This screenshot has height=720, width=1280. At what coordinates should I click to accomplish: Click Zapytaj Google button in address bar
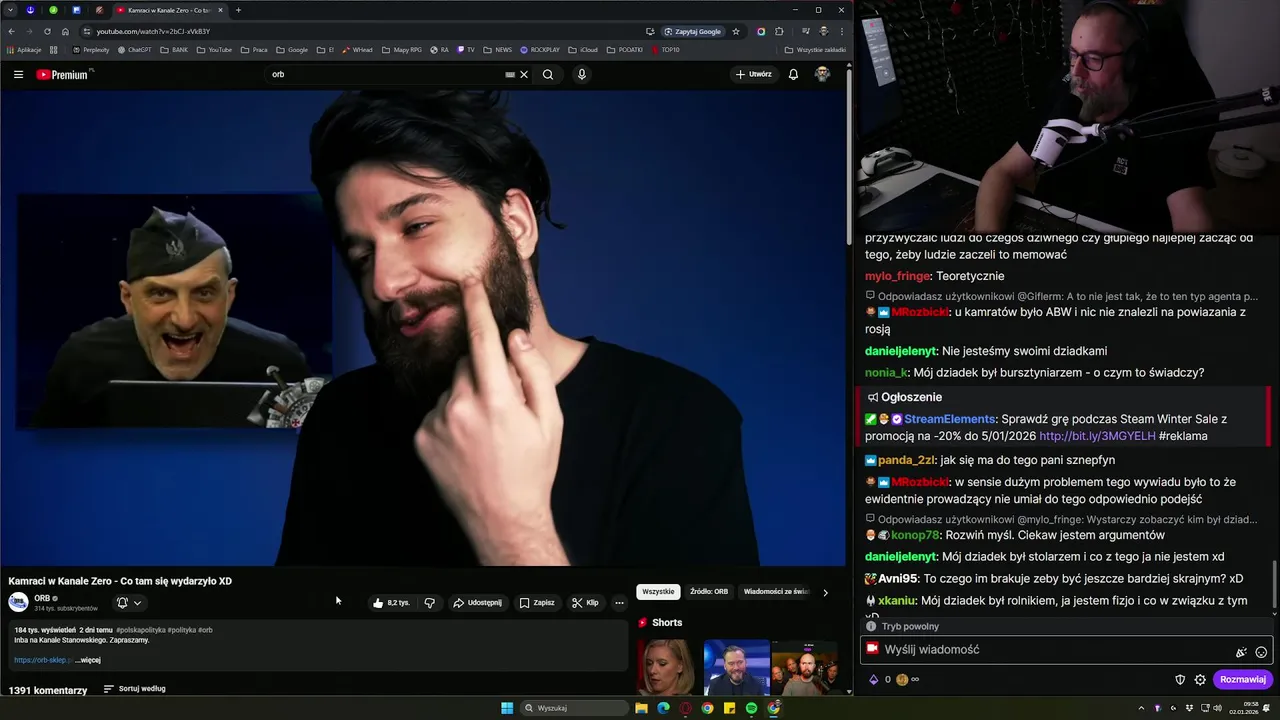point(692,31)
